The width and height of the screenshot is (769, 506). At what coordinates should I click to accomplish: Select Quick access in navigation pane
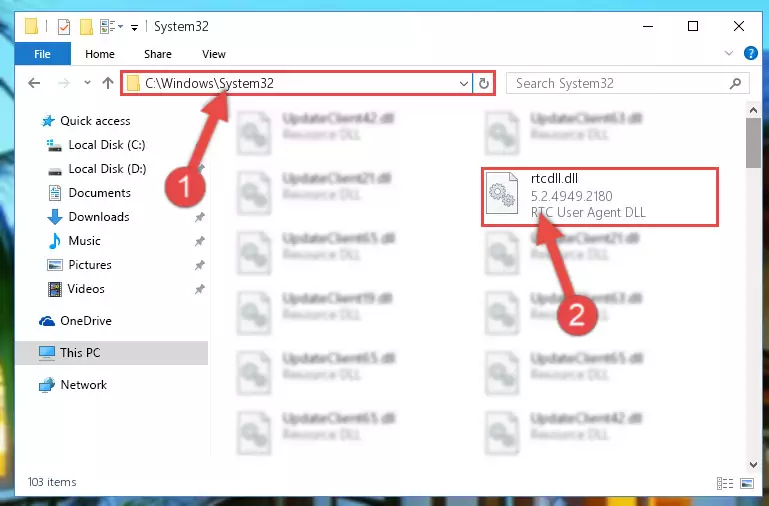coord(95,121)
